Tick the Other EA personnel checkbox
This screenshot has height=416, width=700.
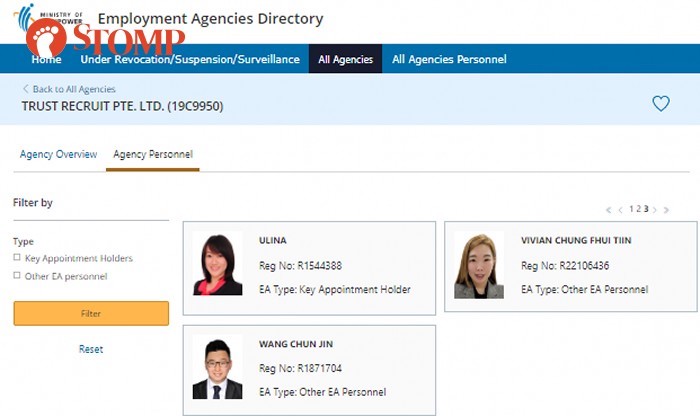click(17, 275)
